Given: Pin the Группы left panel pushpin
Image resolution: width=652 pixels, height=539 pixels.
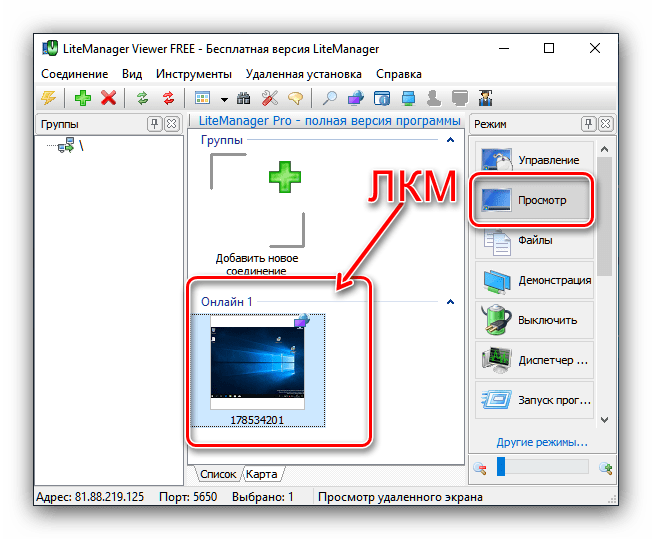Looking at the screenshot, I should pyautogui.click(x=154, y=124).
